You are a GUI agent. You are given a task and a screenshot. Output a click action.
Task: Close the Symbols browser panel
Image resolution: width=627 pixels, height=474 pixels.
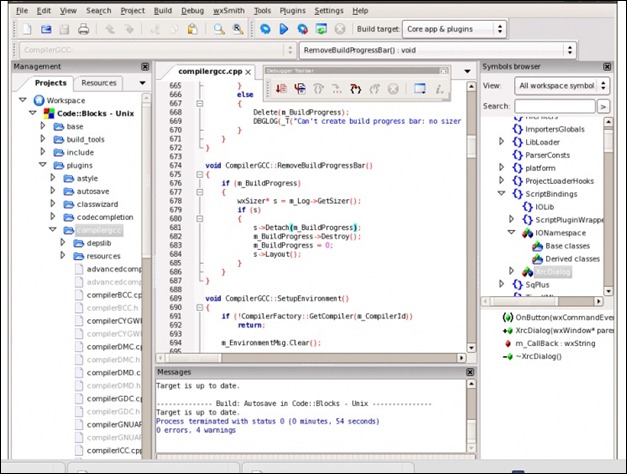tap(607, 67)
